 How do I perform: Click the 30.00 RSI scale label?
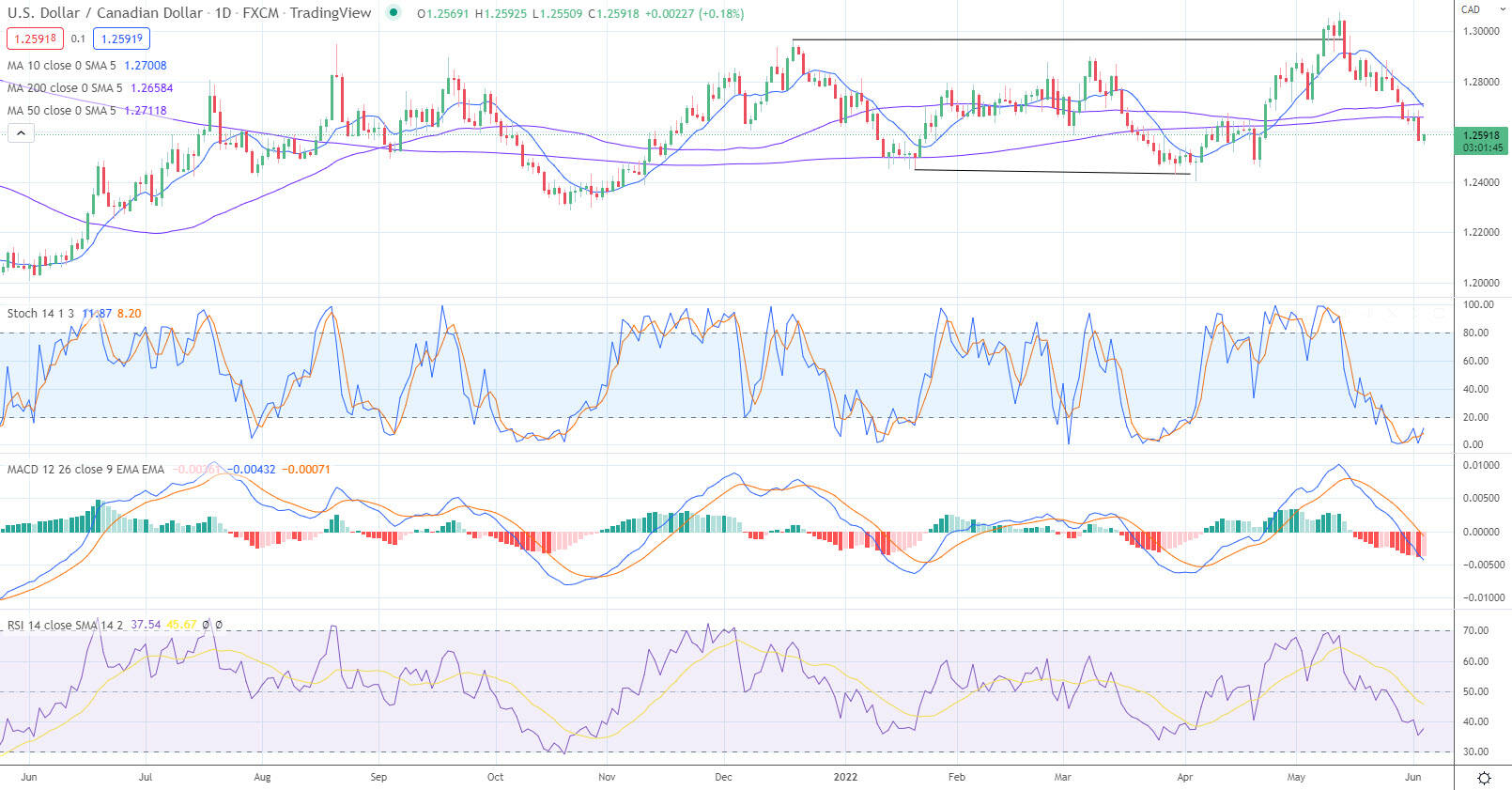(1475, 751)
